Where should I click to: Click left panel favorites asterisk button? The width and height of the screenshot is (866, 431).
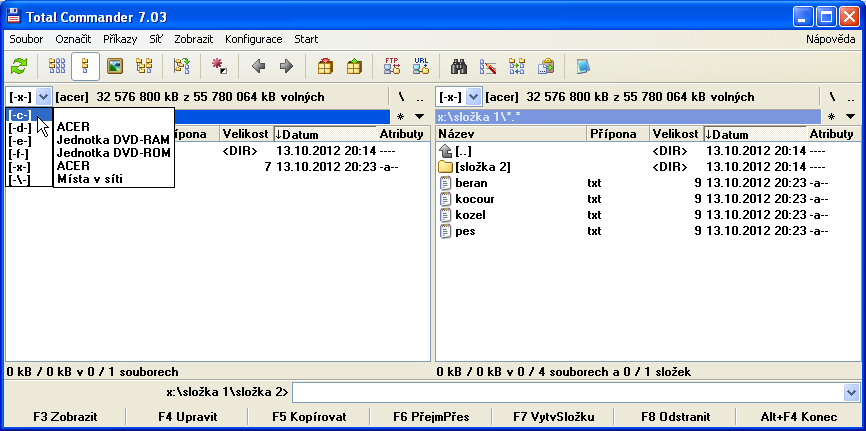pos(400,117)
